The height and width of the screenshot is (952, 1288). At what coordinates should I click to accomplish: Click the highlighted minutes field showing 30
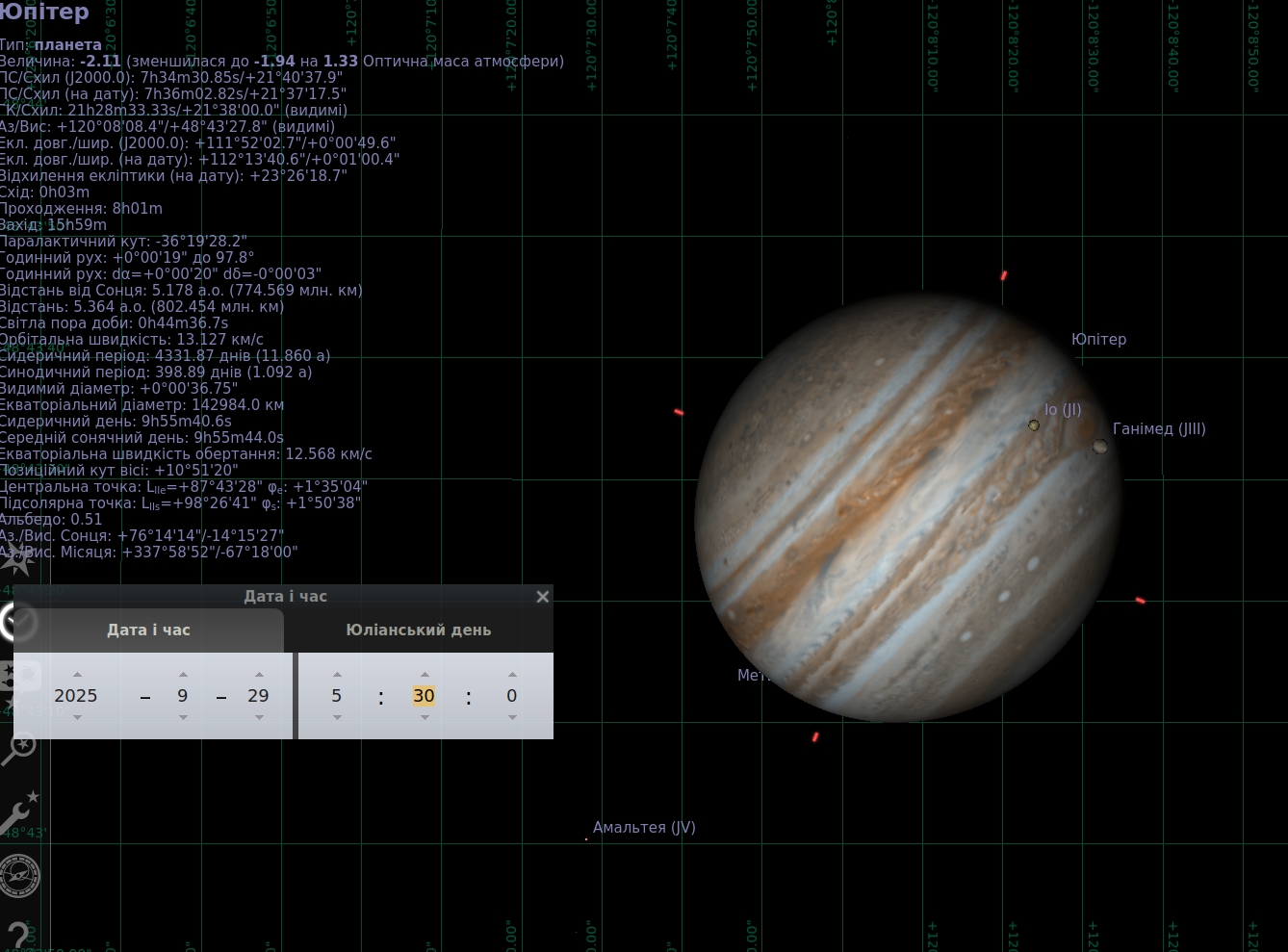(425, 695)
